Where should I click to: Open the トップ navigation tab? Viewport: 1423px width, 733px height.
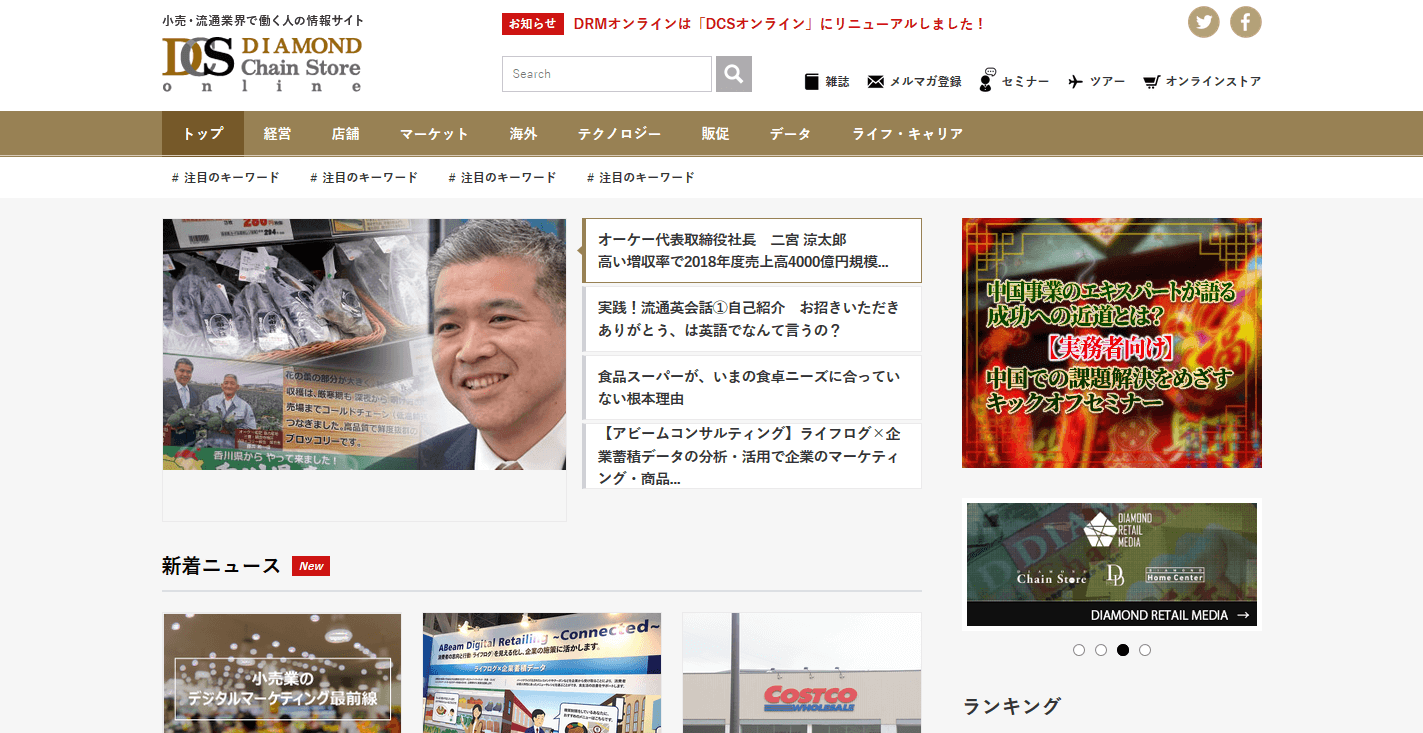(203, 134)
